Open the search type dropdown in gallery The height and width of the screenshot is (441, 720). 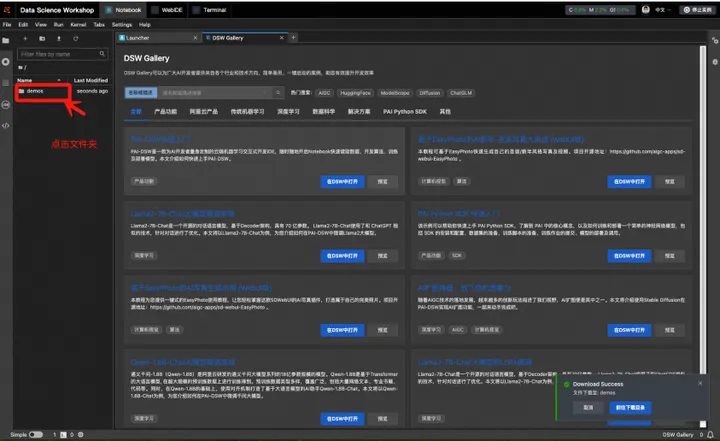[x=141, y=93]
